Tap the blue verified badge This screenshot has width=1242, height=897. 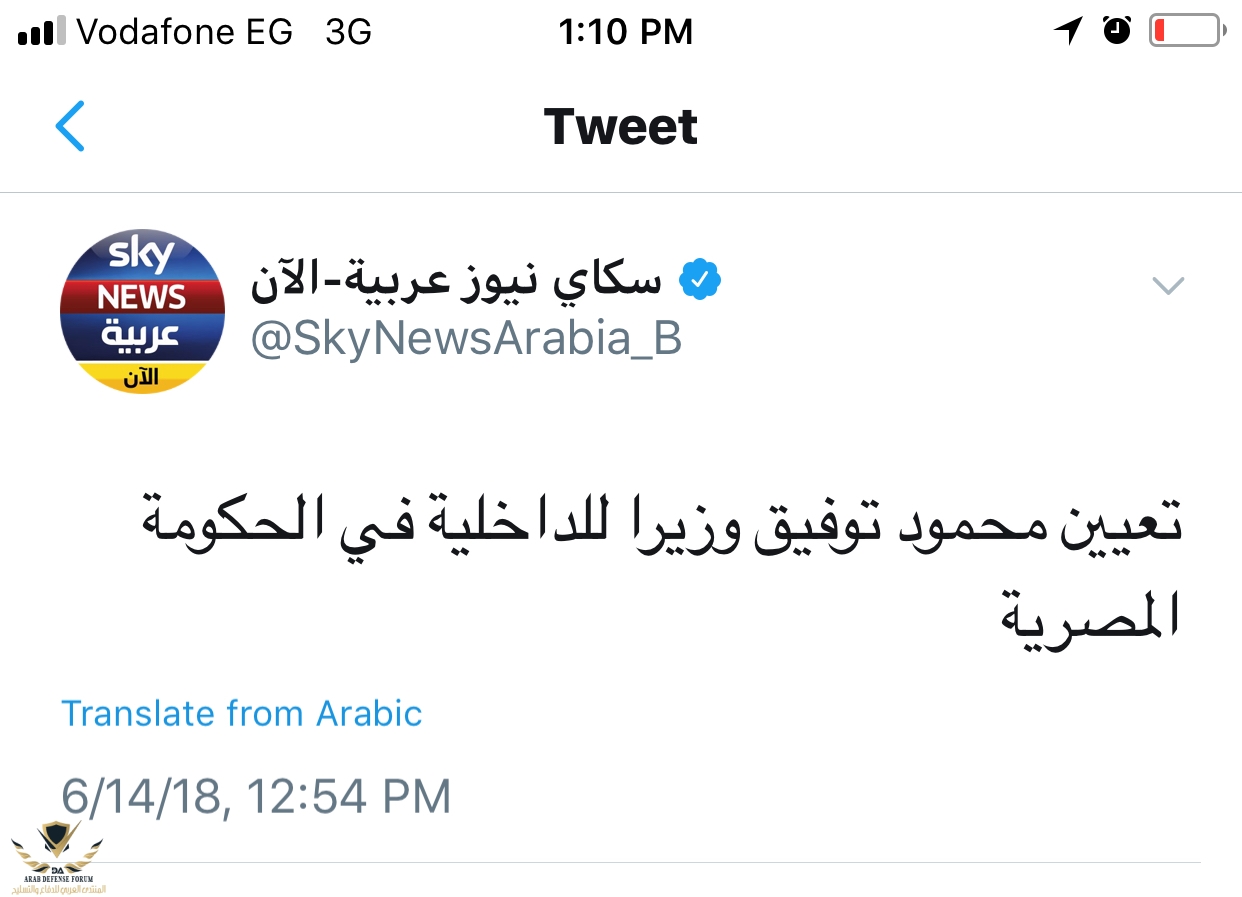coord(701,280)
